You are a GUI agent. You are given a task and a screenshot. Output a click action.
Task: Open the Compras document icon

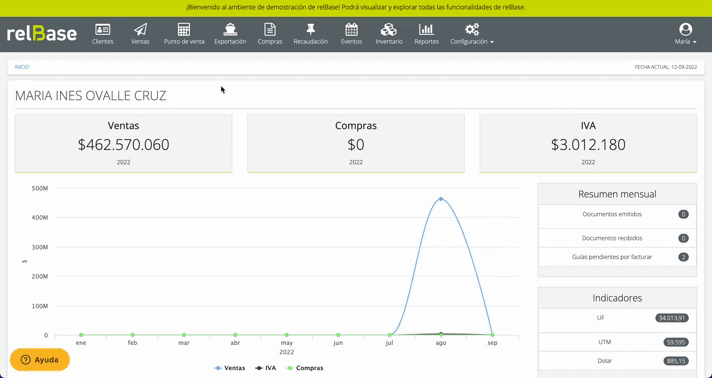[270, 30]
